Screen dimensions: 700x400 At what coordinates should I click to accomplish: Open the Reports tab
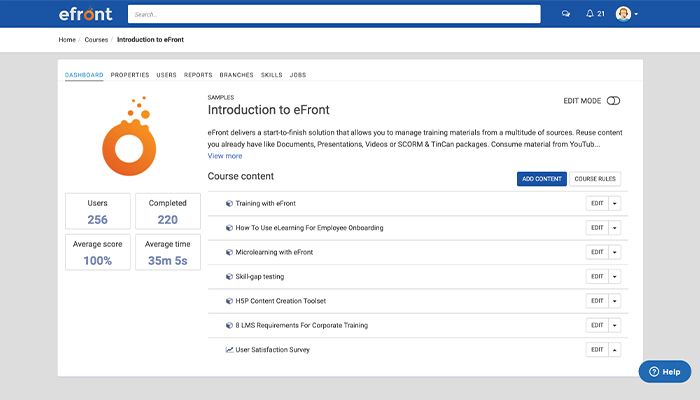click(198, 75)
